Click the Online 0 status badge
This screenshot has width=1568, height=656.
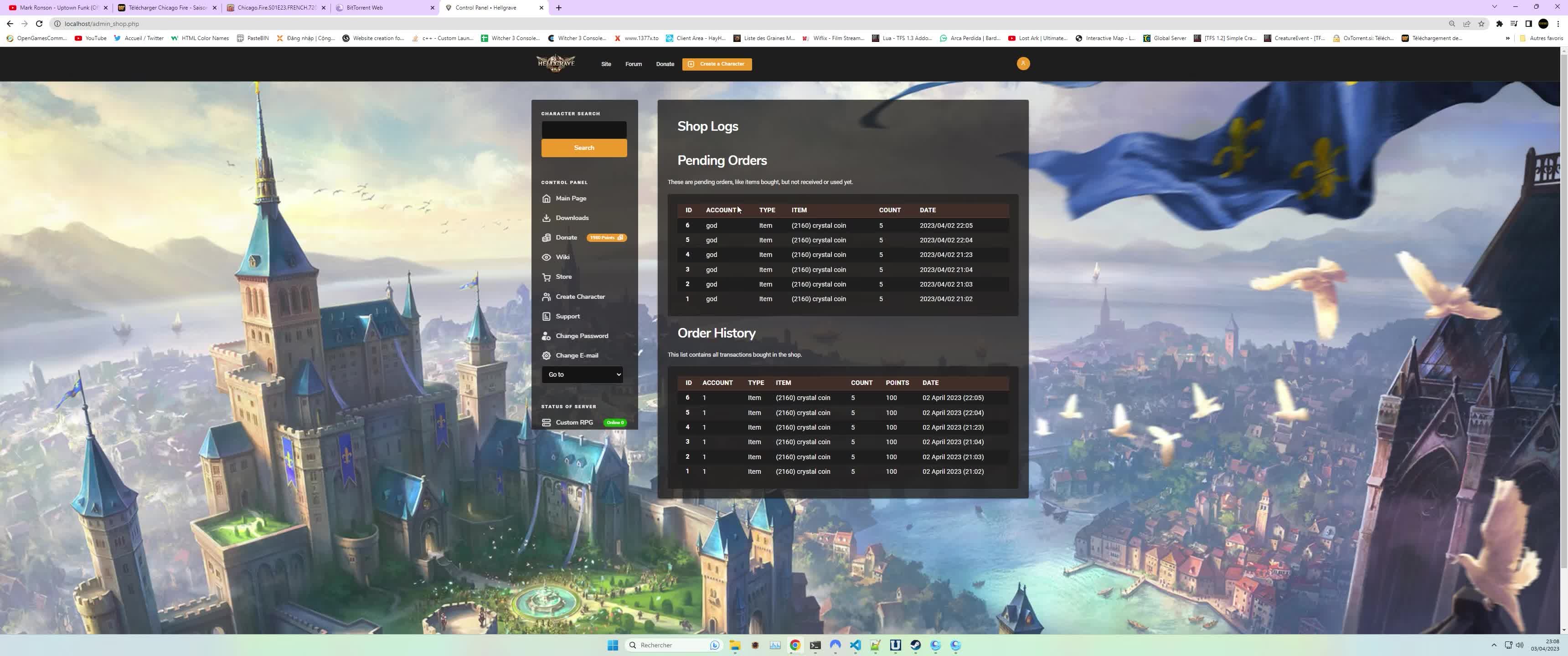[615, 422]
